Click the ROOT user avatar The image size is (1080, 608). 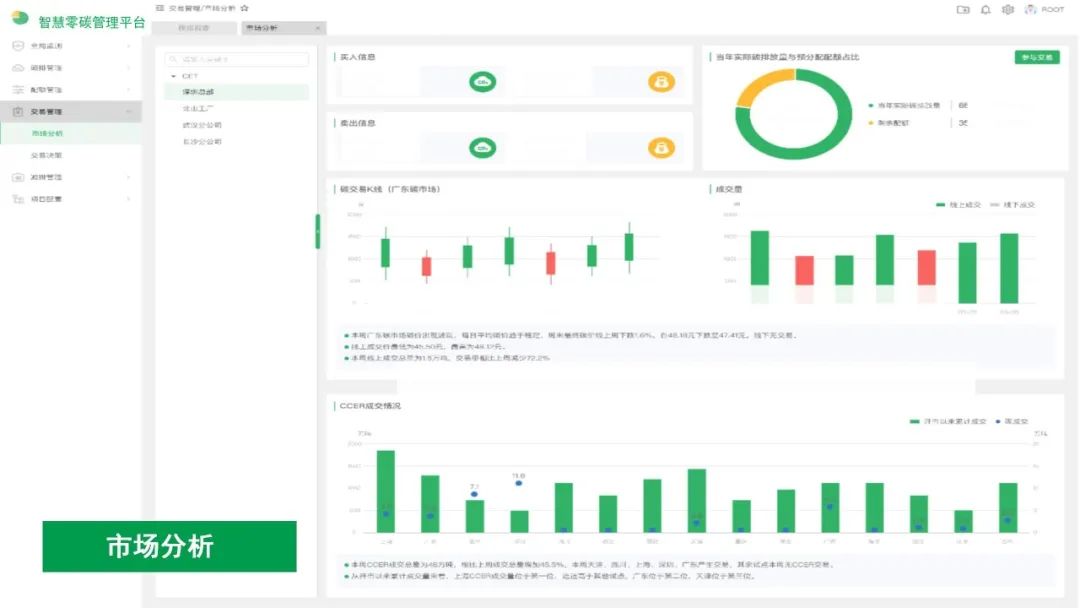coord(1030,10)
